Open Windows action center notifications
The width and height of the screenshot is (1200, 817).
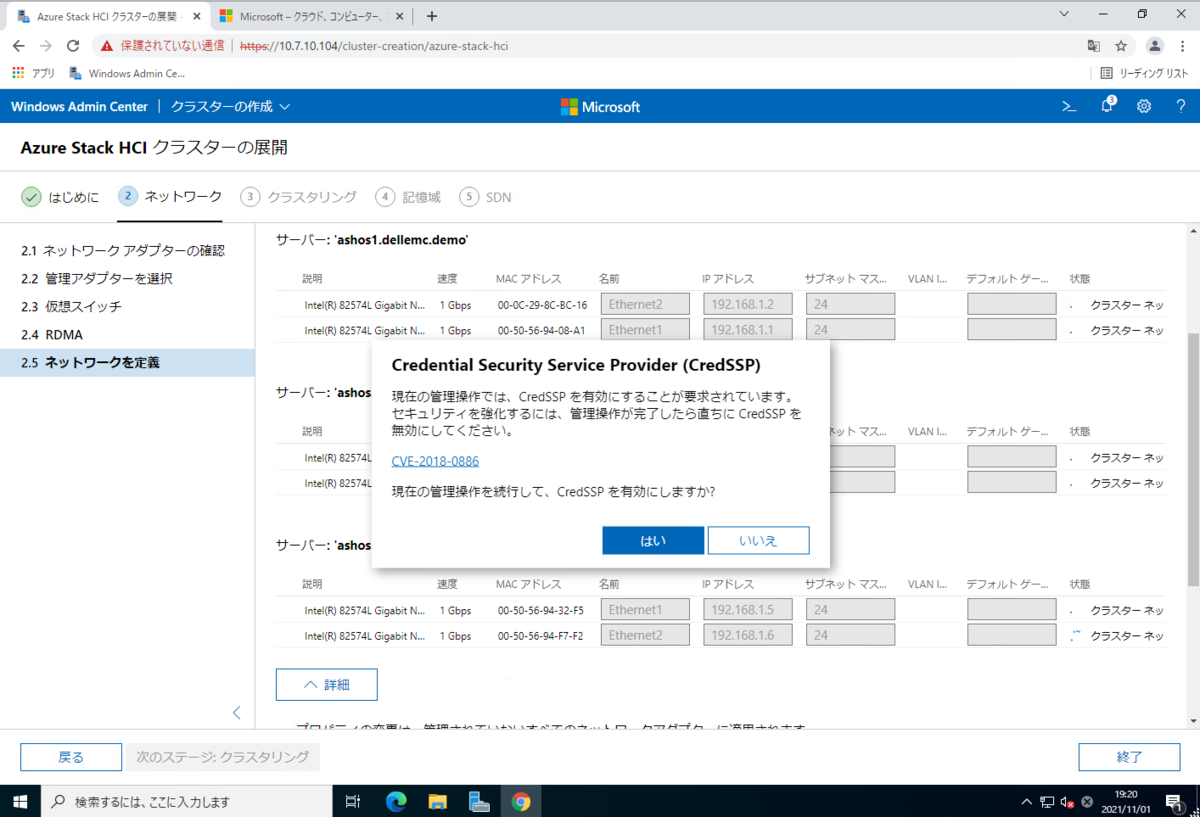[1173, 801]
